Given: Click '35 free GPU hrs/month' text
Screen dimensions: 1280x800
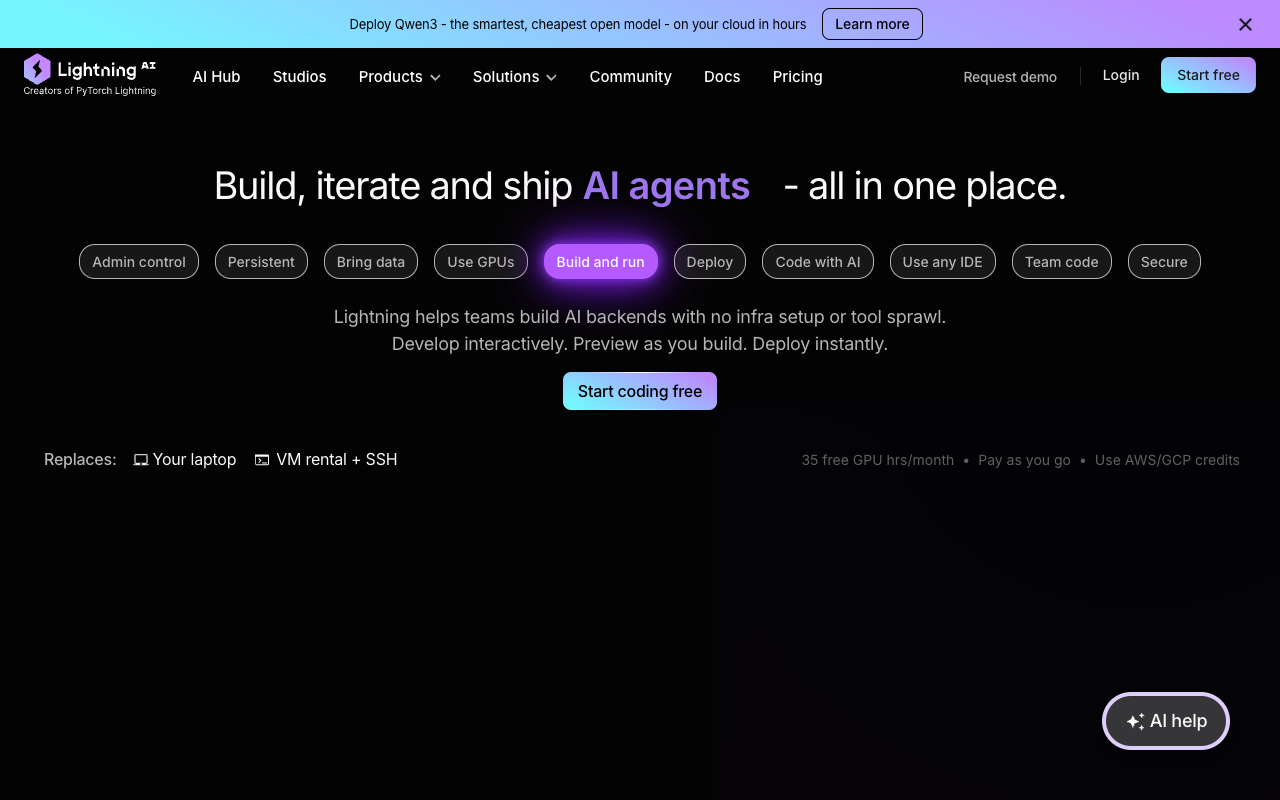Looking at the screenshot, I should pyautogui.click(x=878, y=460).
